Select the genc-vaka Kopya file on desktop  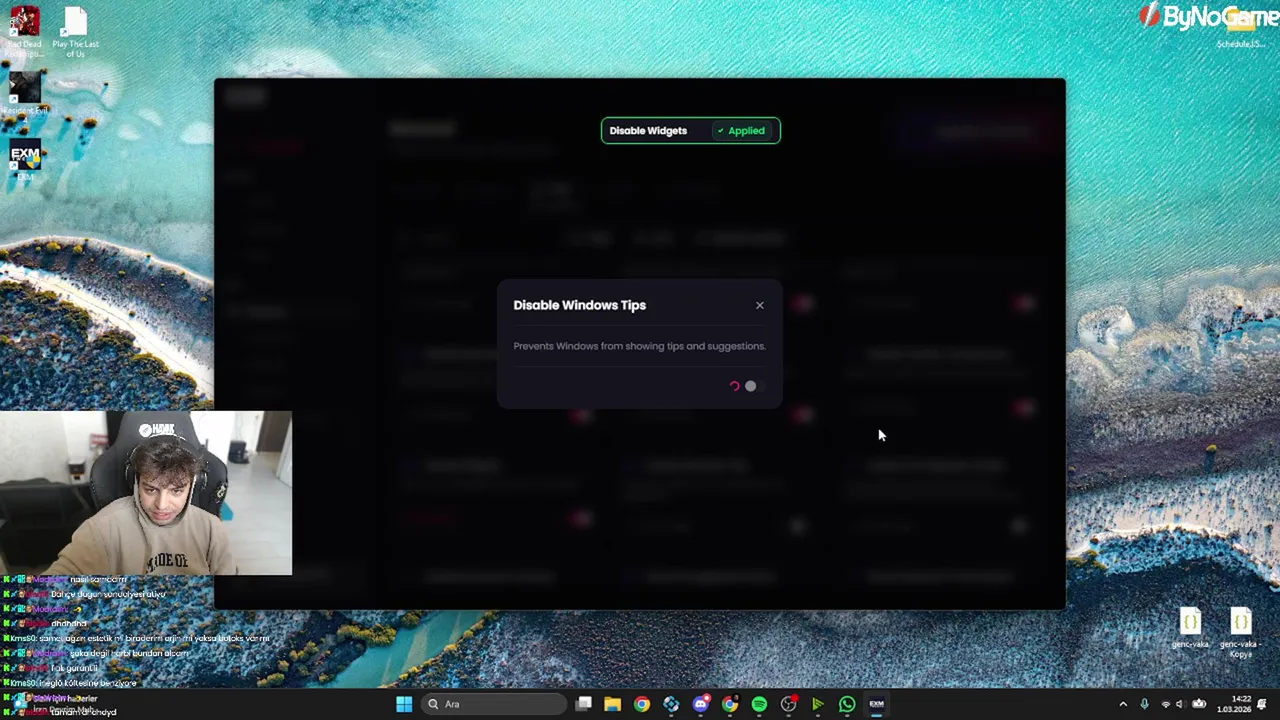[x=1240, y=633]
